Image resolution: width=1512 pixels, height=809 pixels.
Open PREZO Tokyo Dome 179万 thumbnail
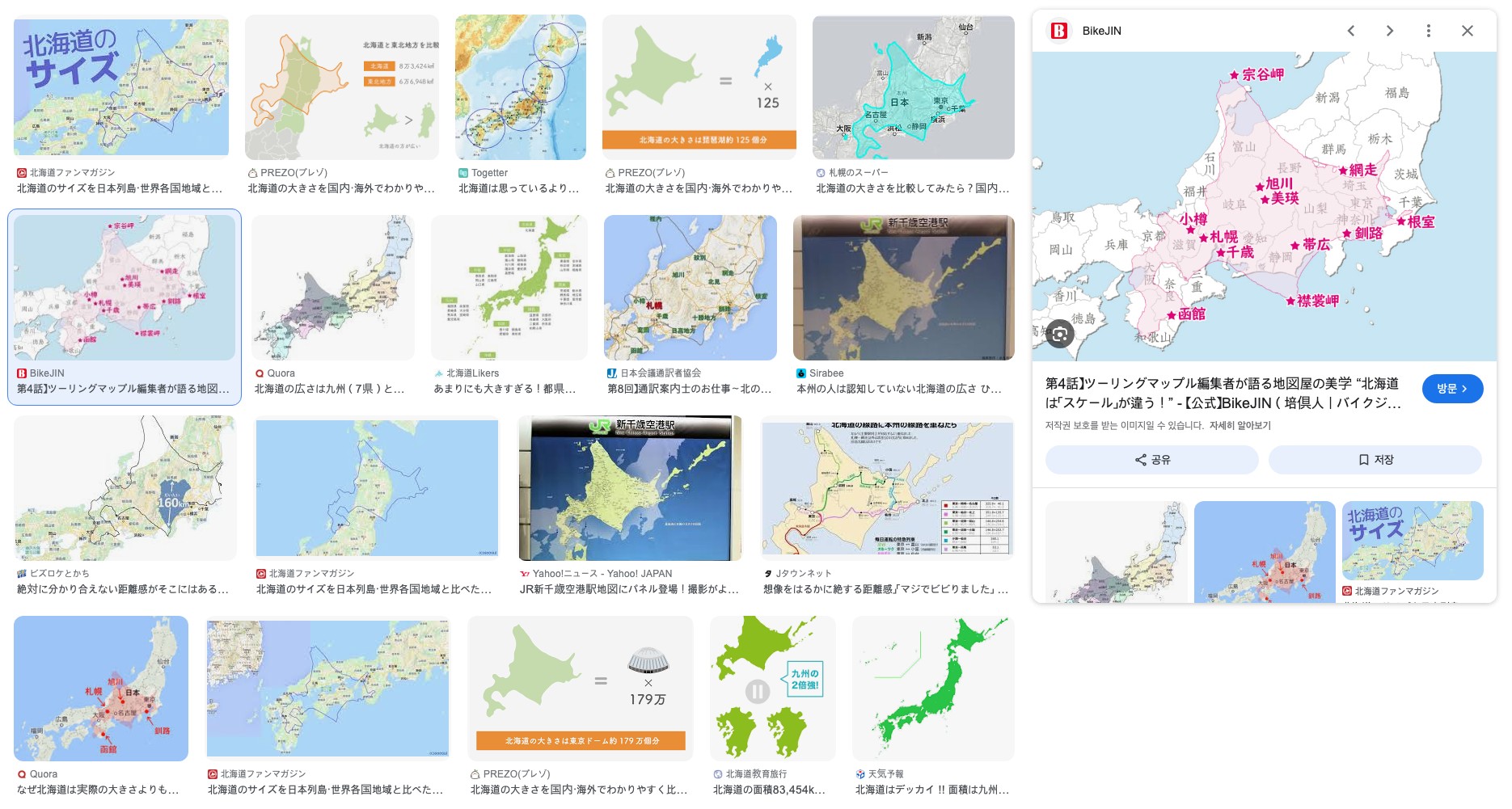click(x=581, y=689)
